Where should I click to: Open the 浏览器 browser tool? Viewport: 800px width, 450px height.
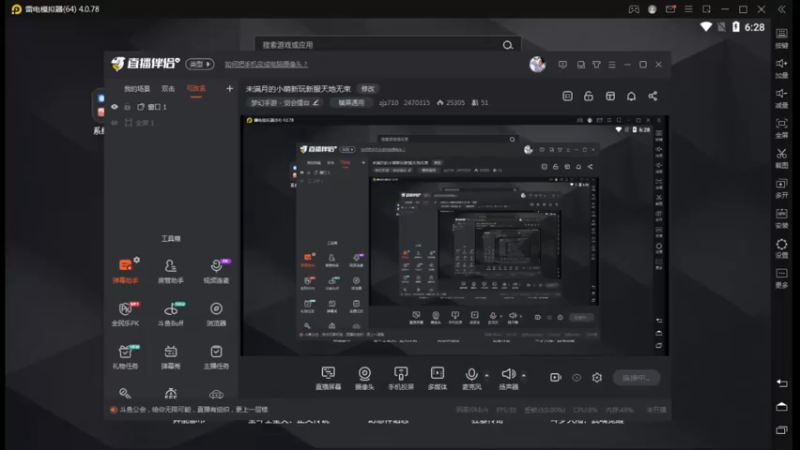pos(216,314)
